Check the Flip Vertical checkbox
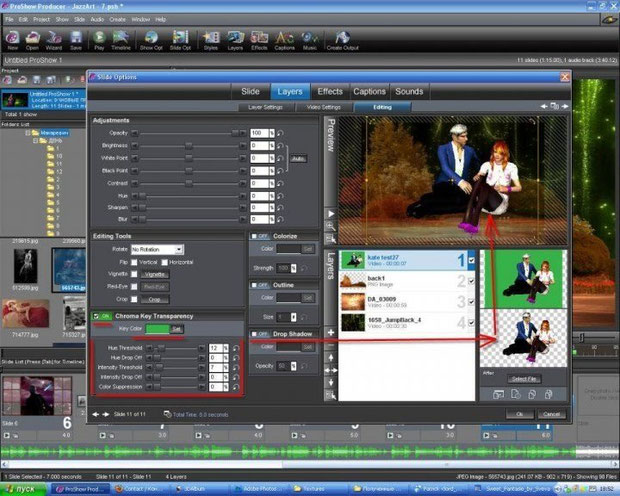The image size is (620, 496). tap(134, 262)
